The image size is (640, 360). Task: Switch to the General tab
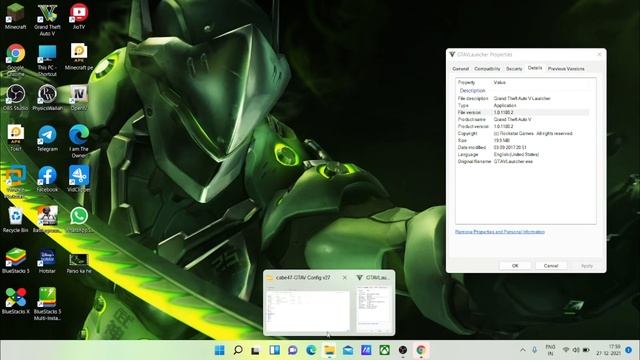click(x=460, y=69)
